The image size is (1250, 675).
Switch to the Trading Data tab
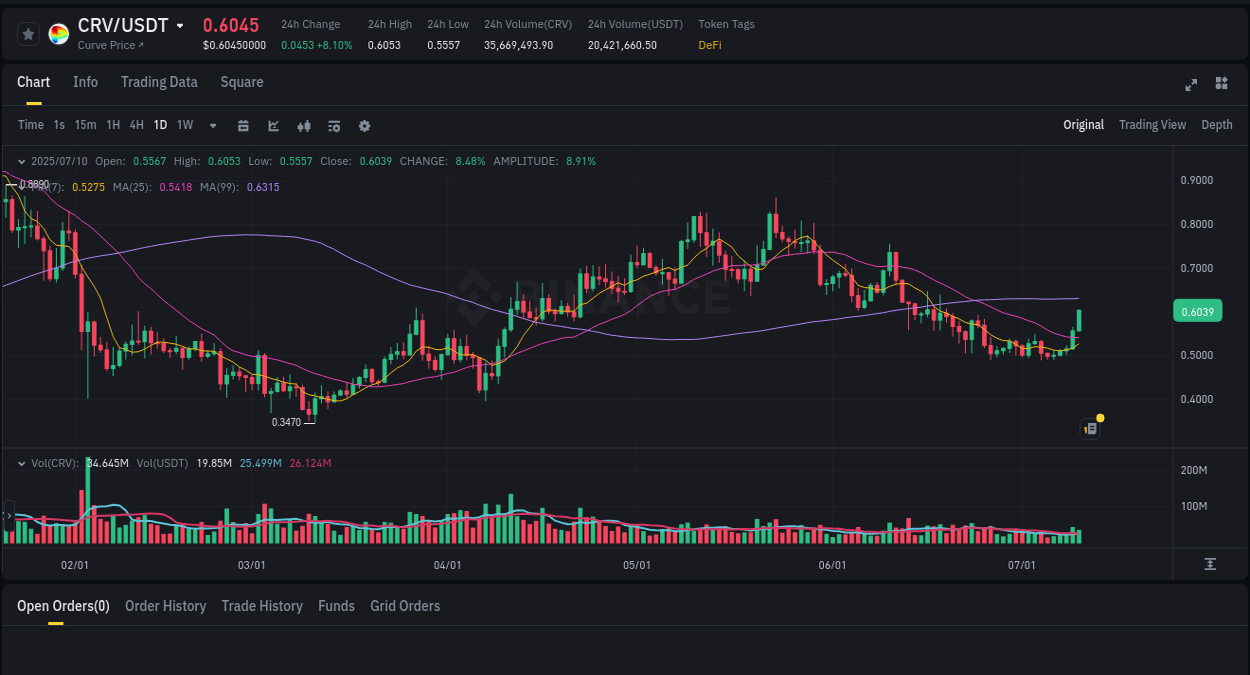159,82
